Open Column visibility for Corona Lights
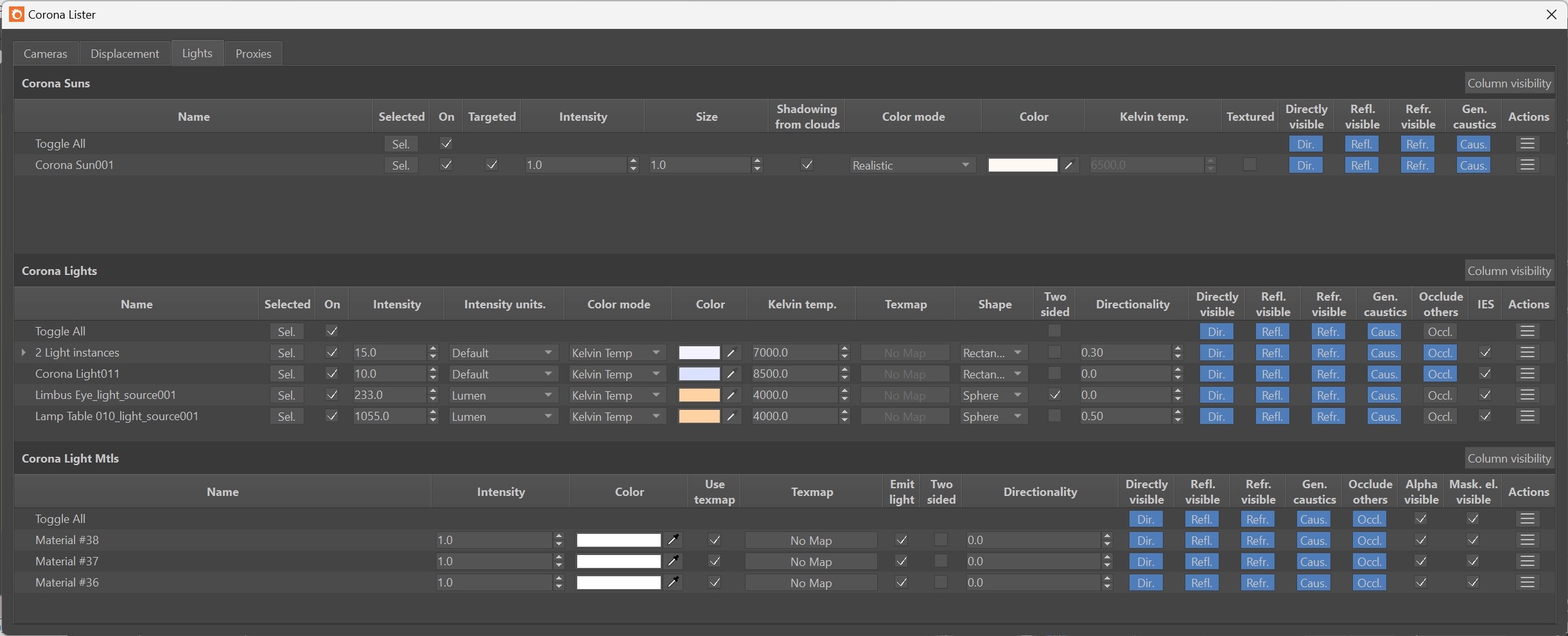Image resolution: width=1568 pixels, height=636 pixels. tap(1509, 270)
